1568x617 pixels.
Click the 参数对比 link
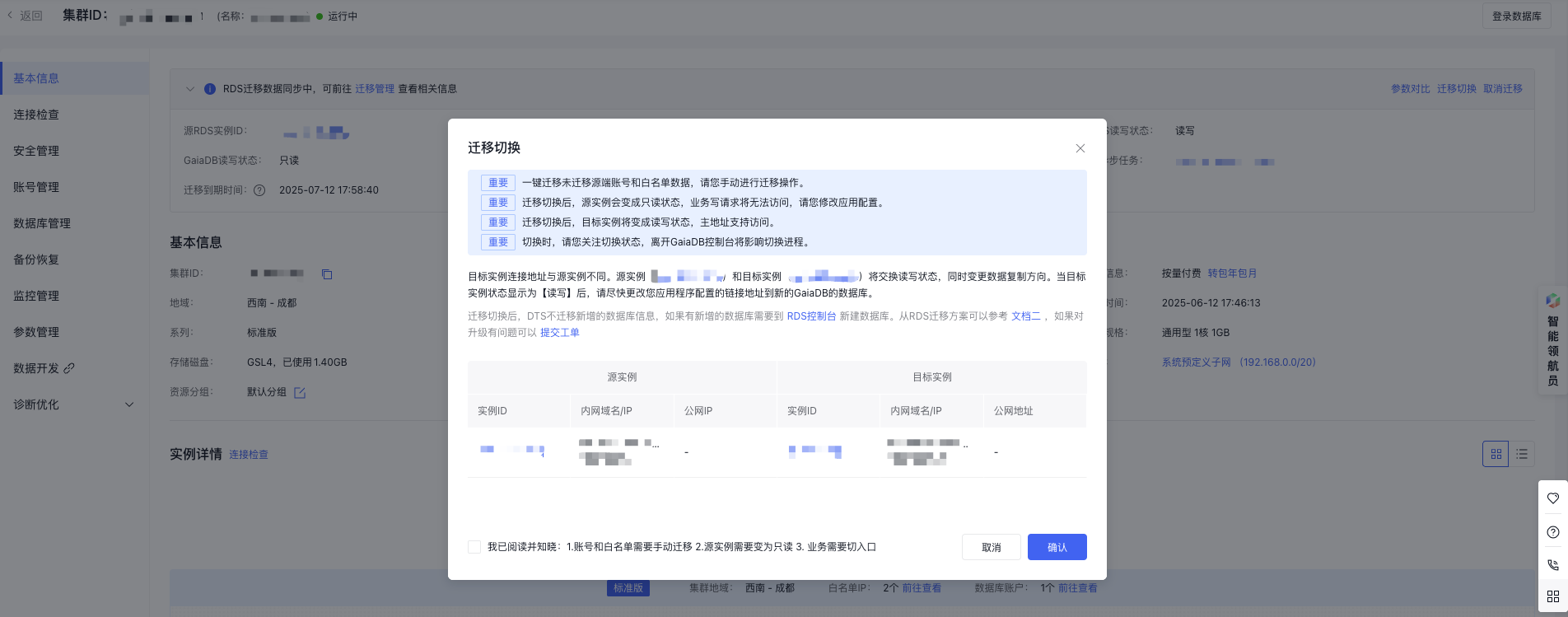(x=1411, y=89)
